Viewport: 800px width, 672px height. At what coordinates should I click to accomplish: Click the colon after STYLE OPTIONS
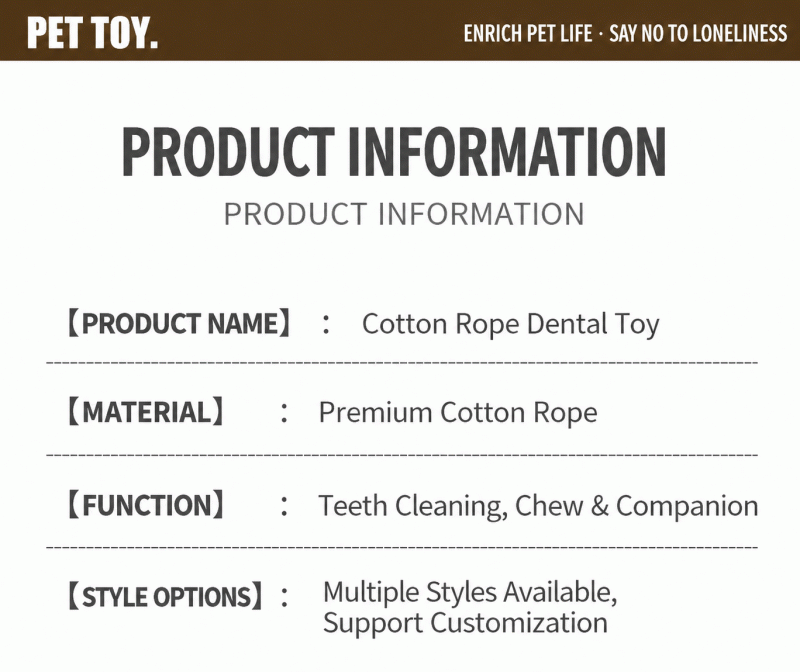tap(285, 598)
